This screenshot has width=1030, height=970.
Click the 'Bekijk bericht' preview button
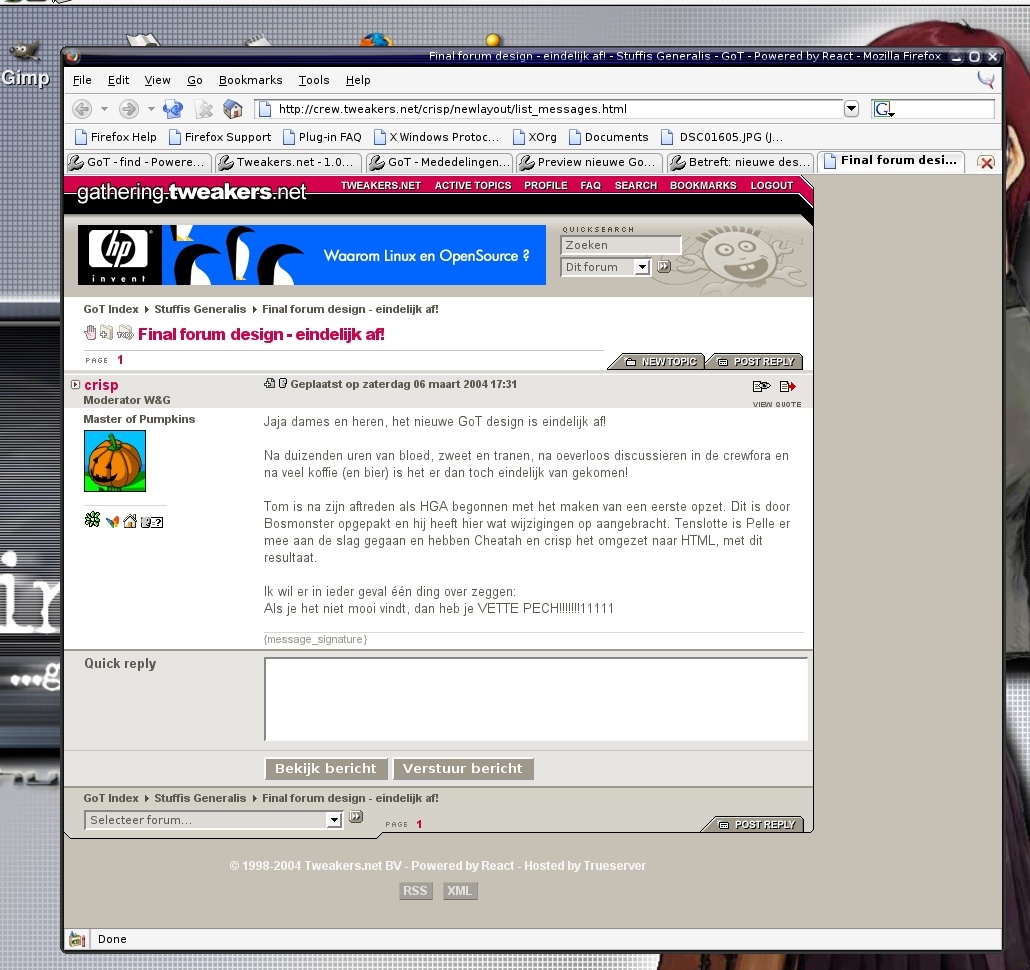tap(326, 768)
